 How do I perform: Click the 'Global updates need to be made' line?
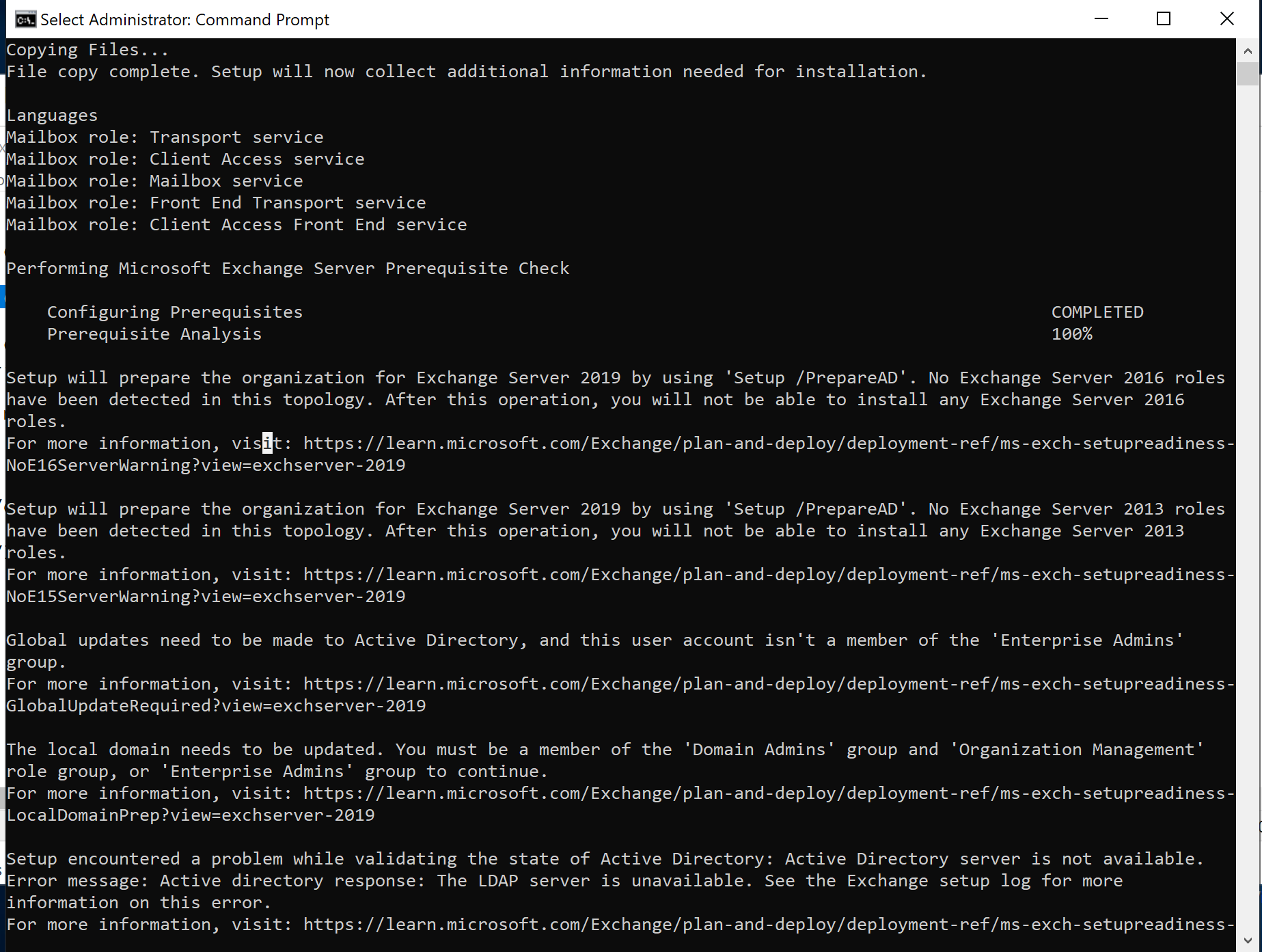(x=595, y=640)
